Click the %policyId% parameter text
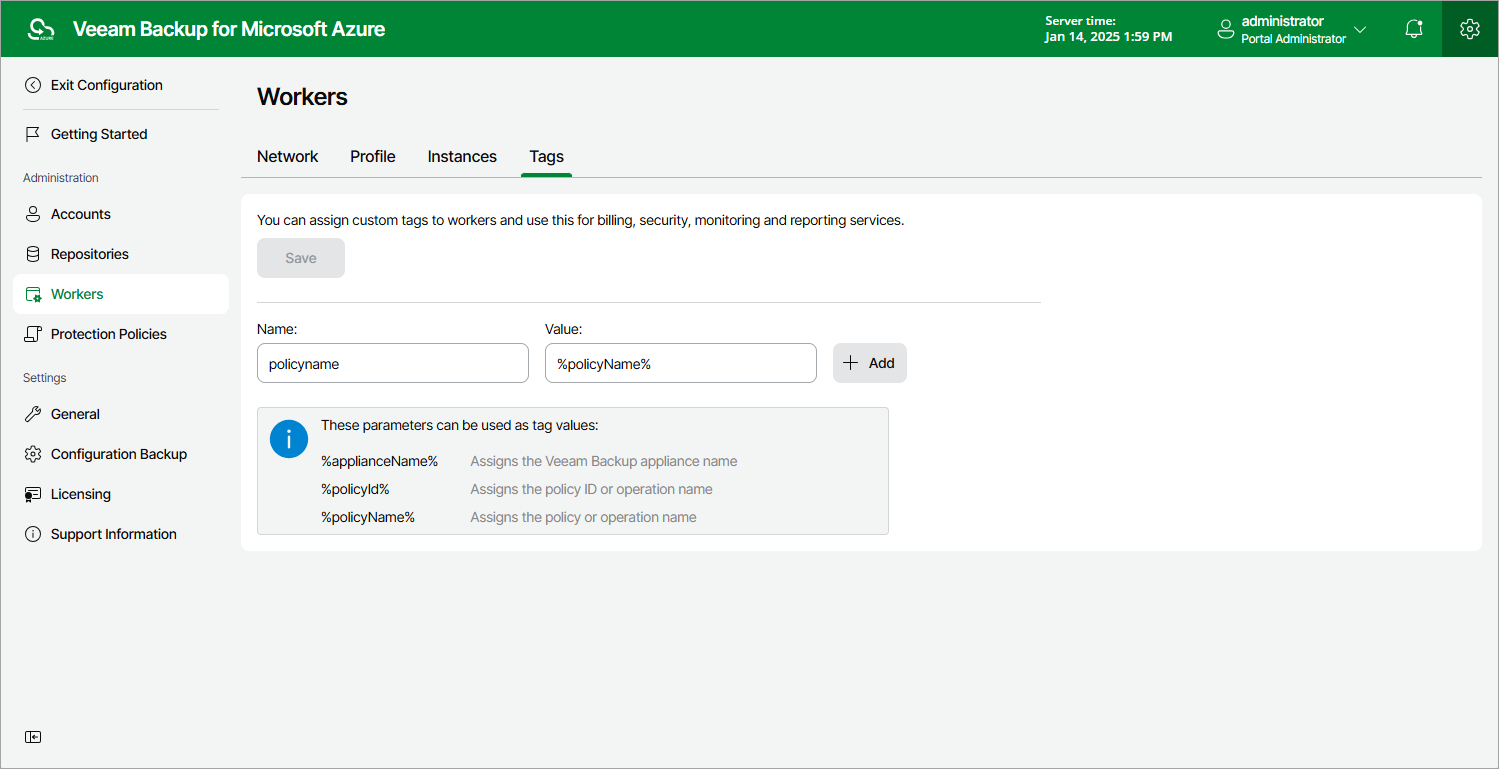This screenshot has width=1499, height=769. point(355,489)
